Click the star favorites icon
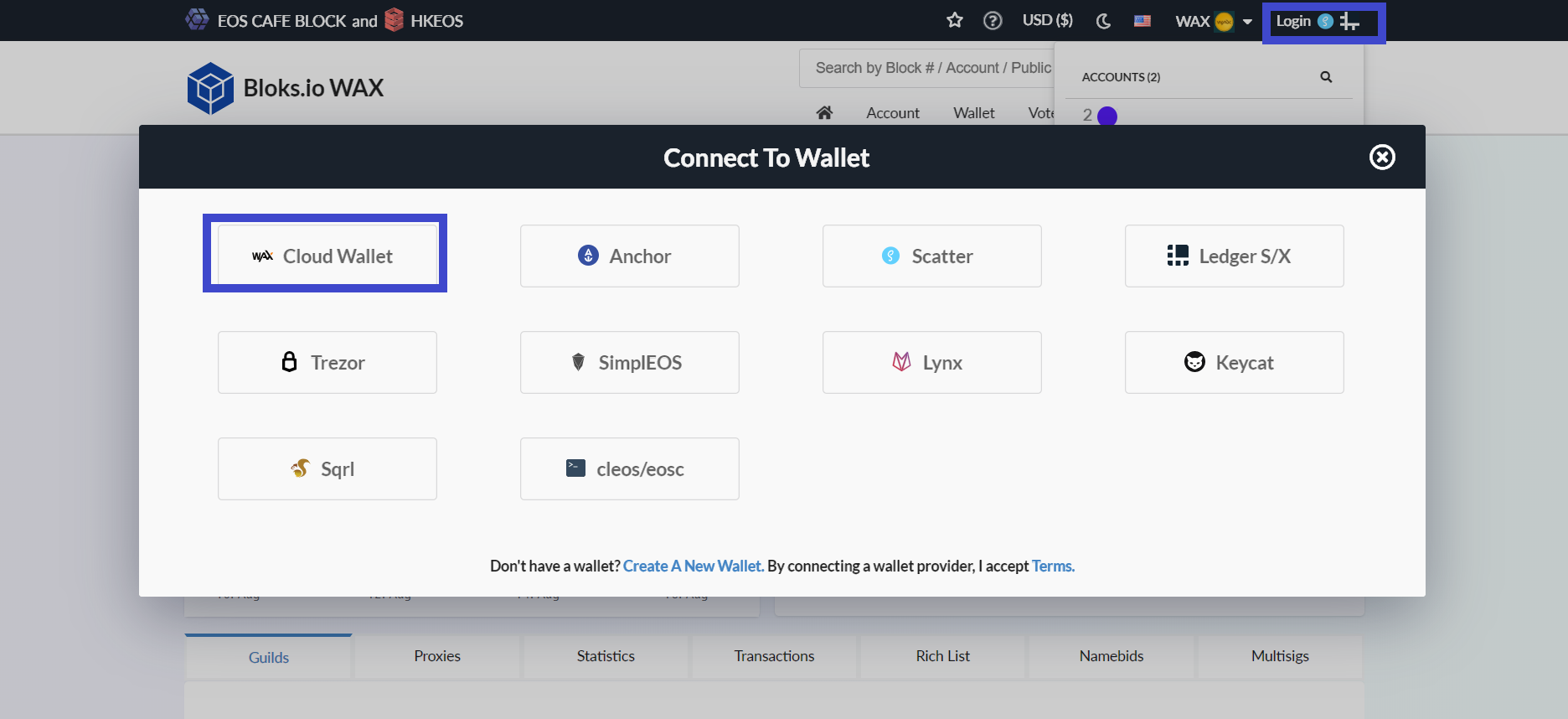The image size is (1568, 719). [x=955, y=20]
